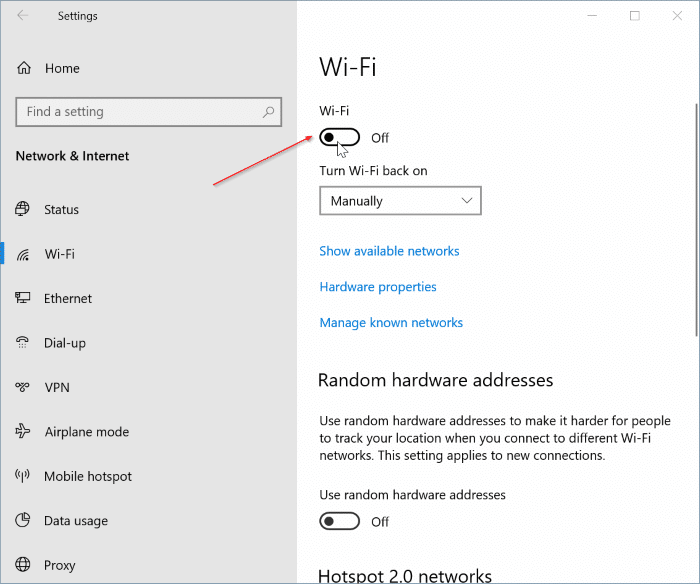700x584 pixels.
Task: Open the Ethernet section
Action: point(68,298)
